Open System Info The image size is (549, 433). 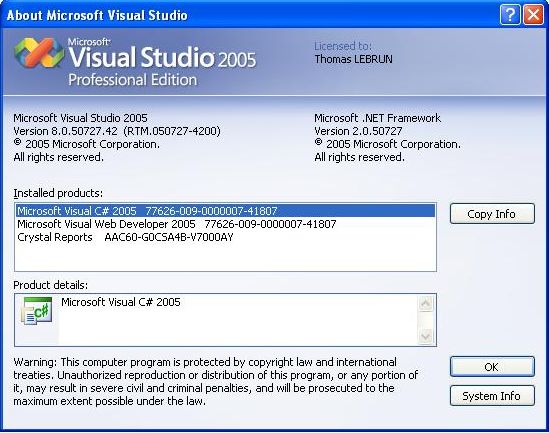pos(492,396)
